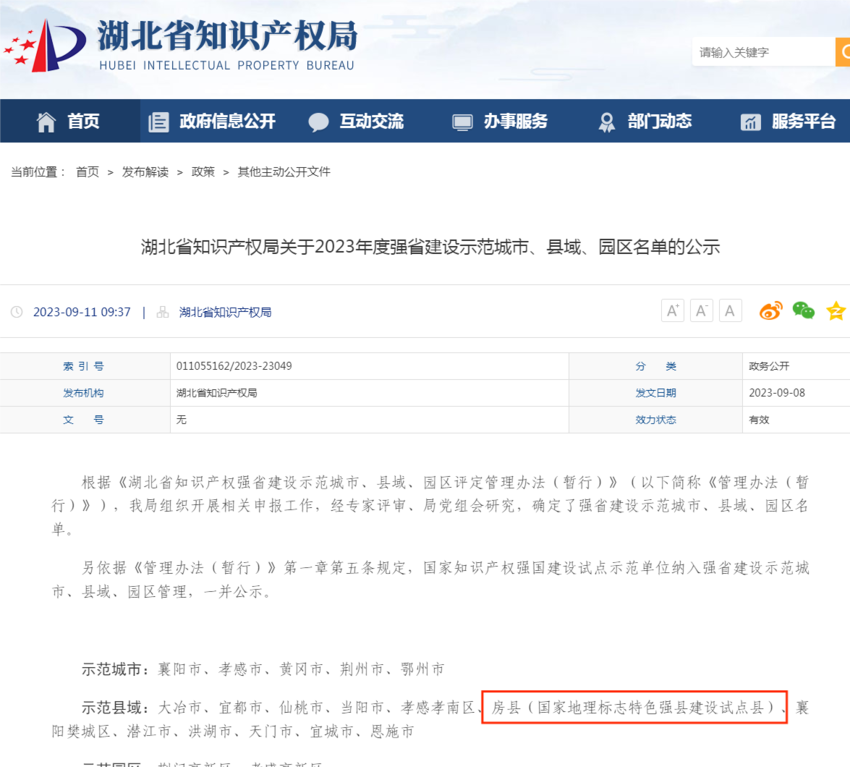This screenshot has width=850, height=767.
Task: Click the chart icon beside 服务平台
Action: pos(751,123)
